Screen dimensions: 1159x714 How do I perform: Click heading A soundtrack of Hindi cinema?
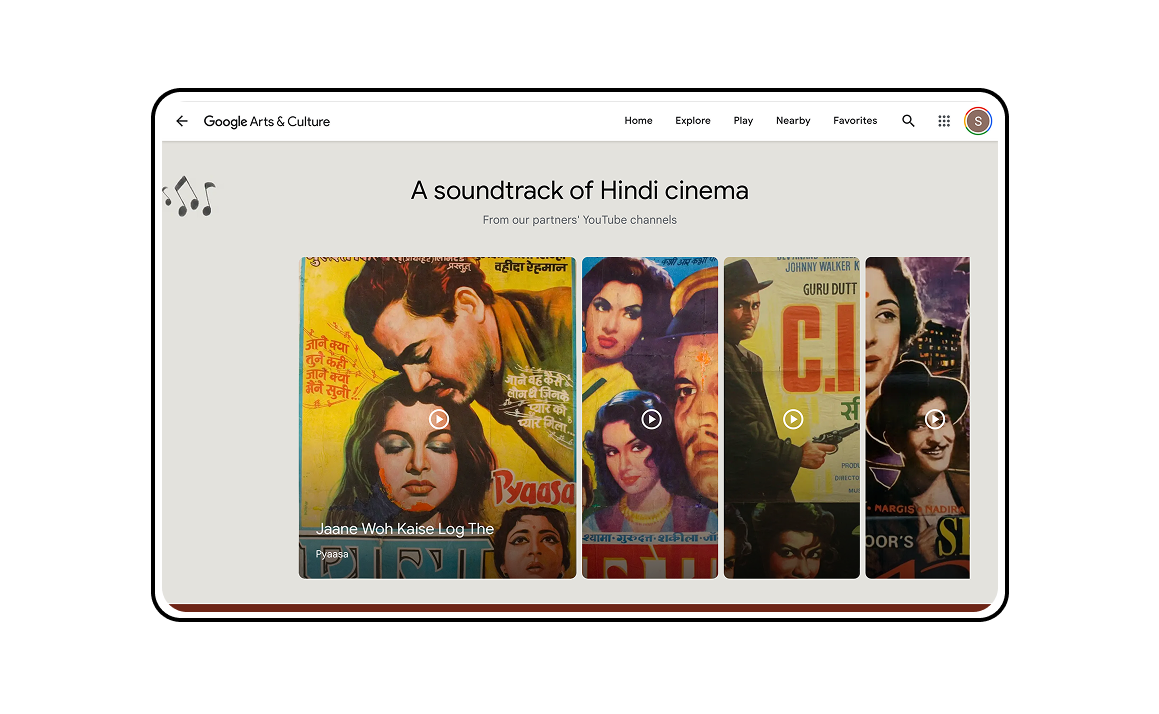pos(579,190)
